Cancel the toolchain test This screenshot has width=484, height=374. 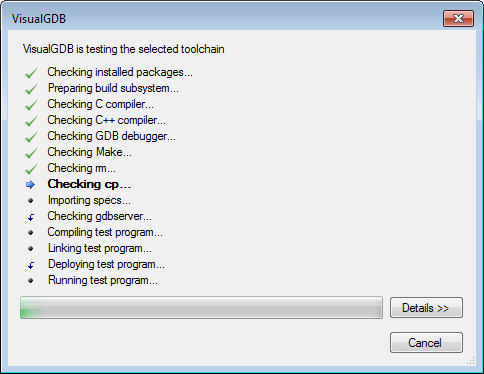(426, 342)
